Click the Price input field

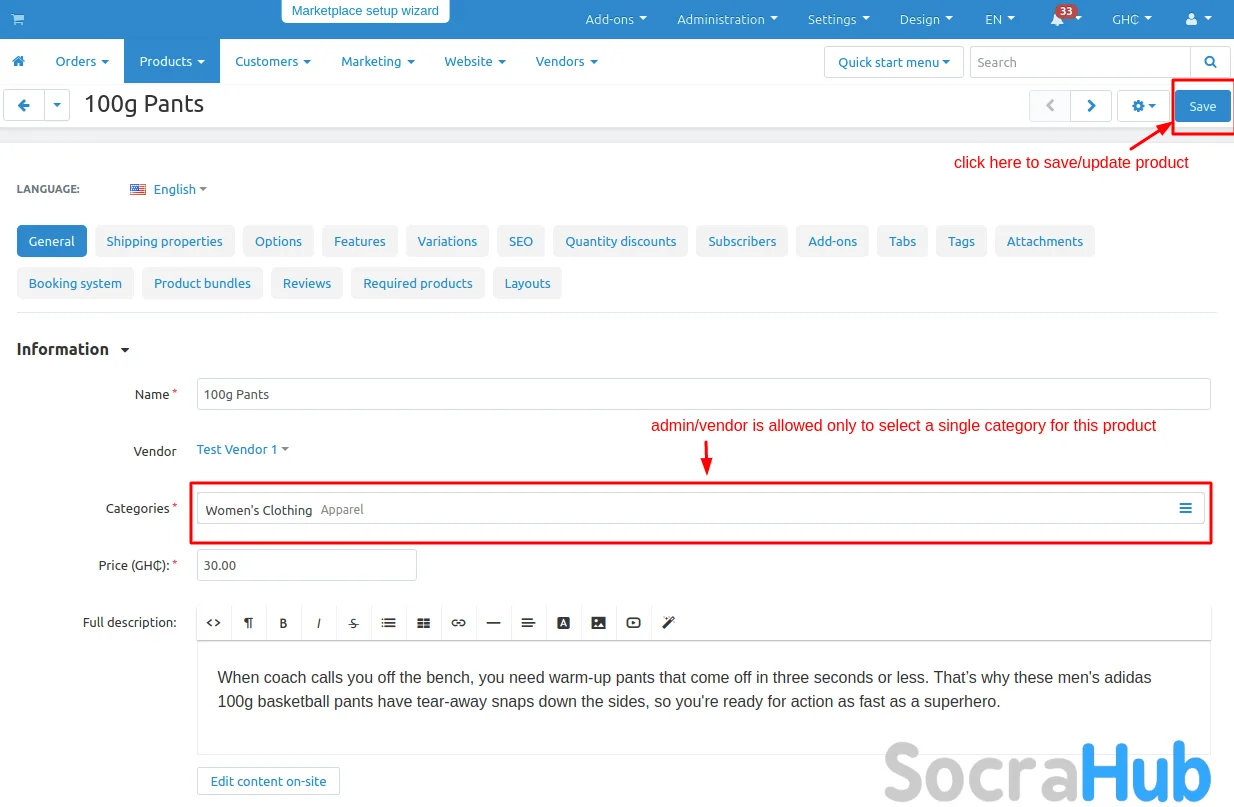[x=306, y=565]
